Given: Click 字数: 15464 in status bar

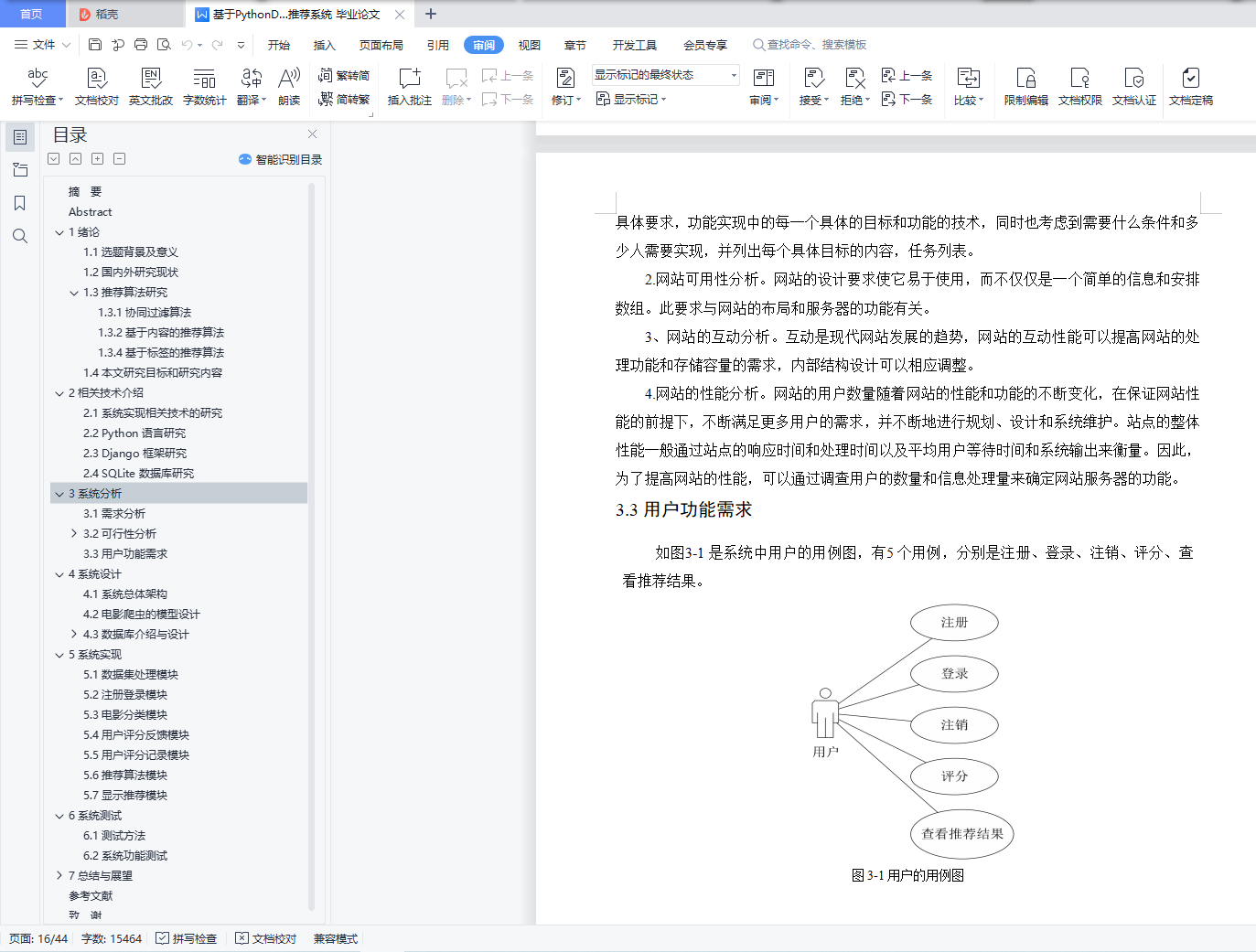Looking at the screenshot, I should tap(112, 938).
